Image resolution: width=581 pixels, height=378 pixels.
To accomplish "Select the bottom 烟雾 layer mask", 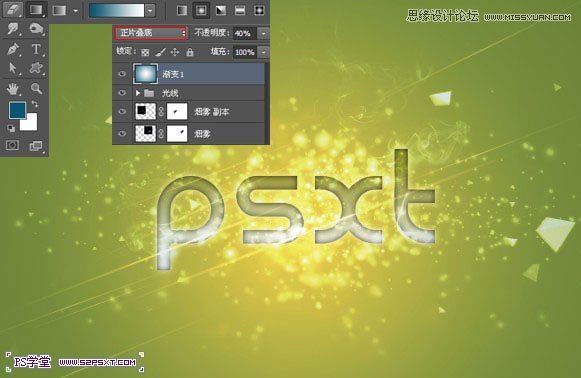I will [x=177, y=133].
